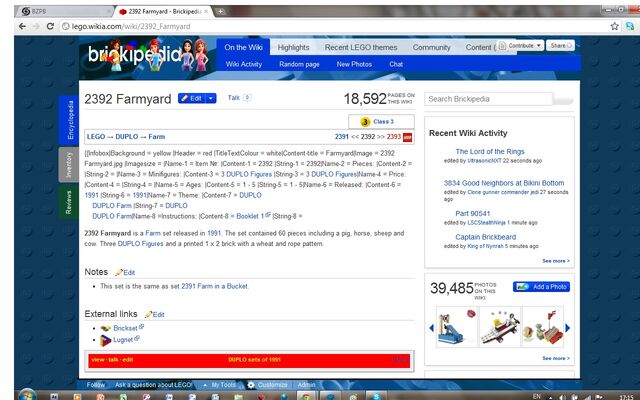Go to next set 2393
640x400 pixels.
coord(394,137)
